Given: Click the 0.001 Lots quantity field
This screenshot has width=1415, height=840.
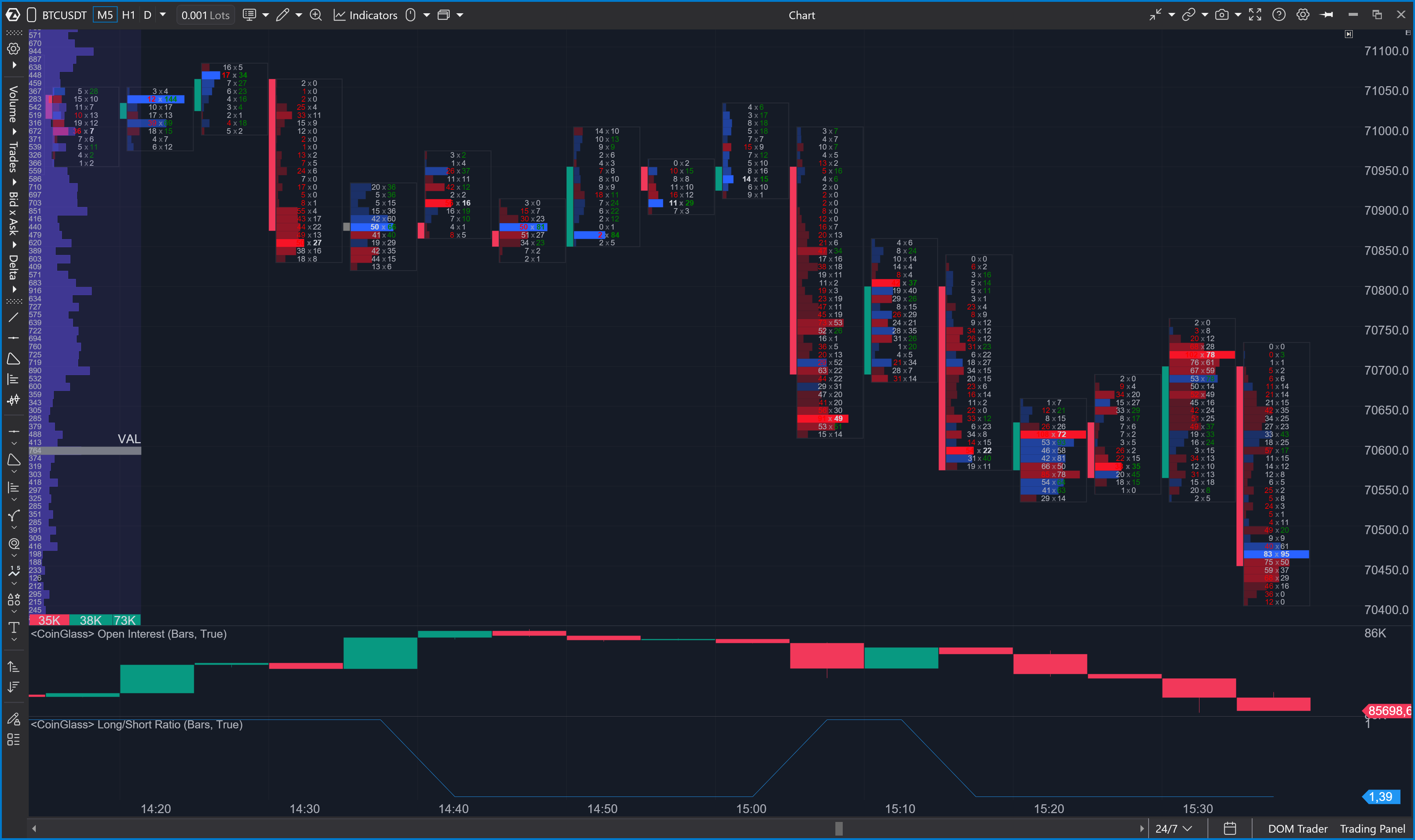Looking at the screenshot, I should (205, 15).
